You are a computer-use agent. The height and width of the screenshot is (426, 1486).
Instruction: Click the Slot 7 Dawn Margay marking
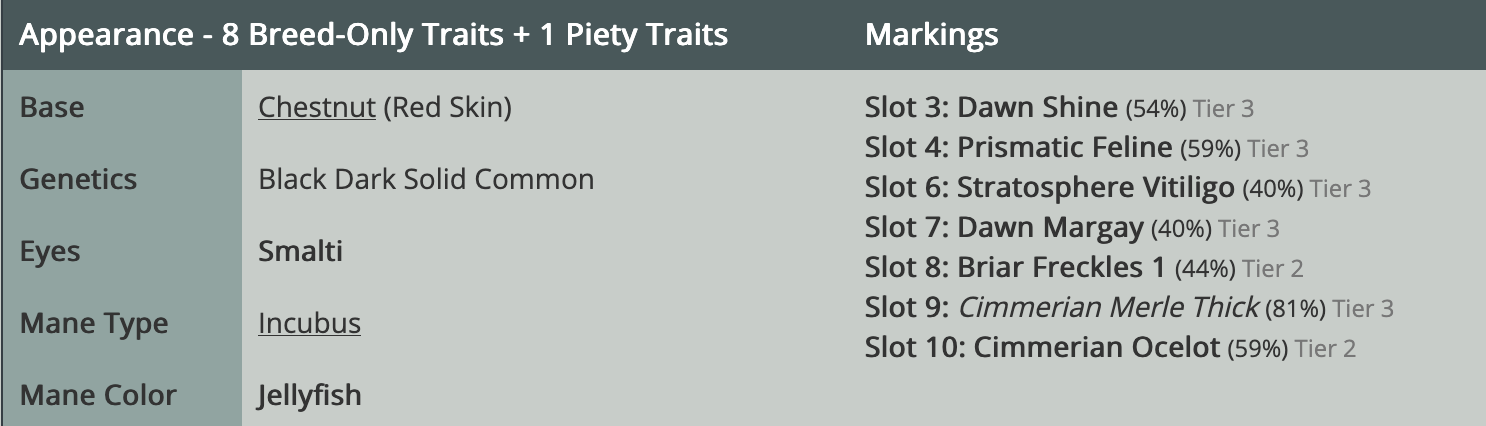(x=1050, y=228)
